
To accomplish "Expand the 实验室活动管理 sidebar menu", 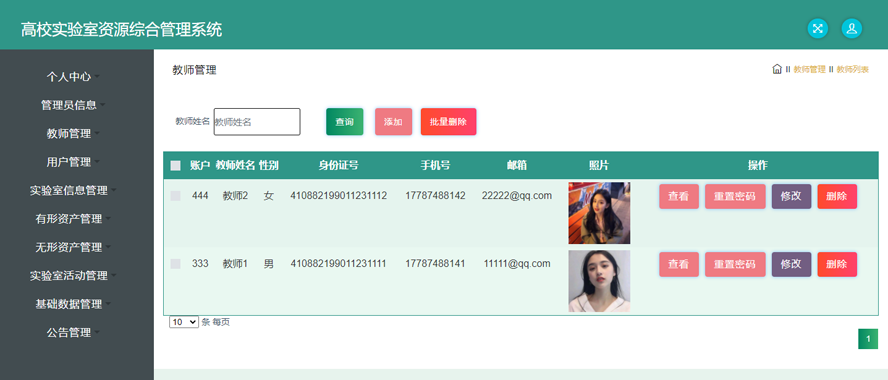I will [73, 276].
